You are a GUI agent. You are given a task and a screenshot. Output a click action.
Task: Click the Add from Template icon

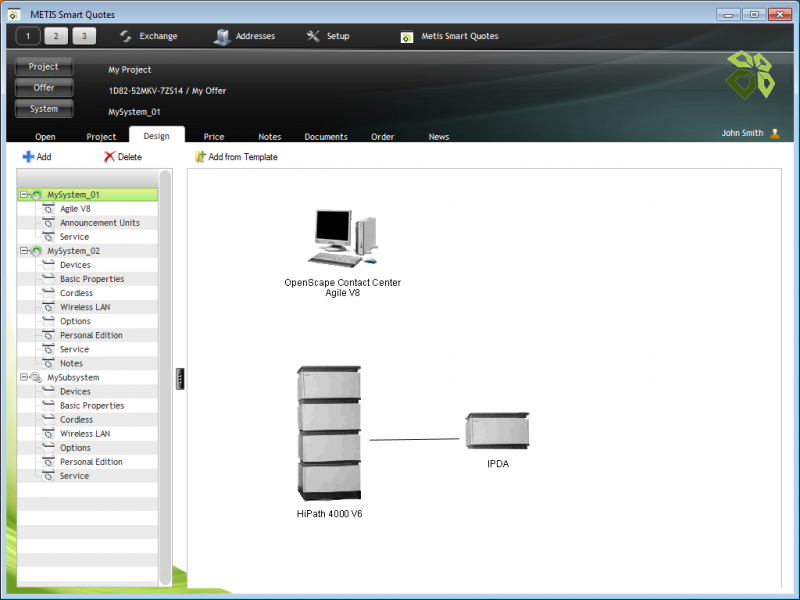tap(200, 157)
